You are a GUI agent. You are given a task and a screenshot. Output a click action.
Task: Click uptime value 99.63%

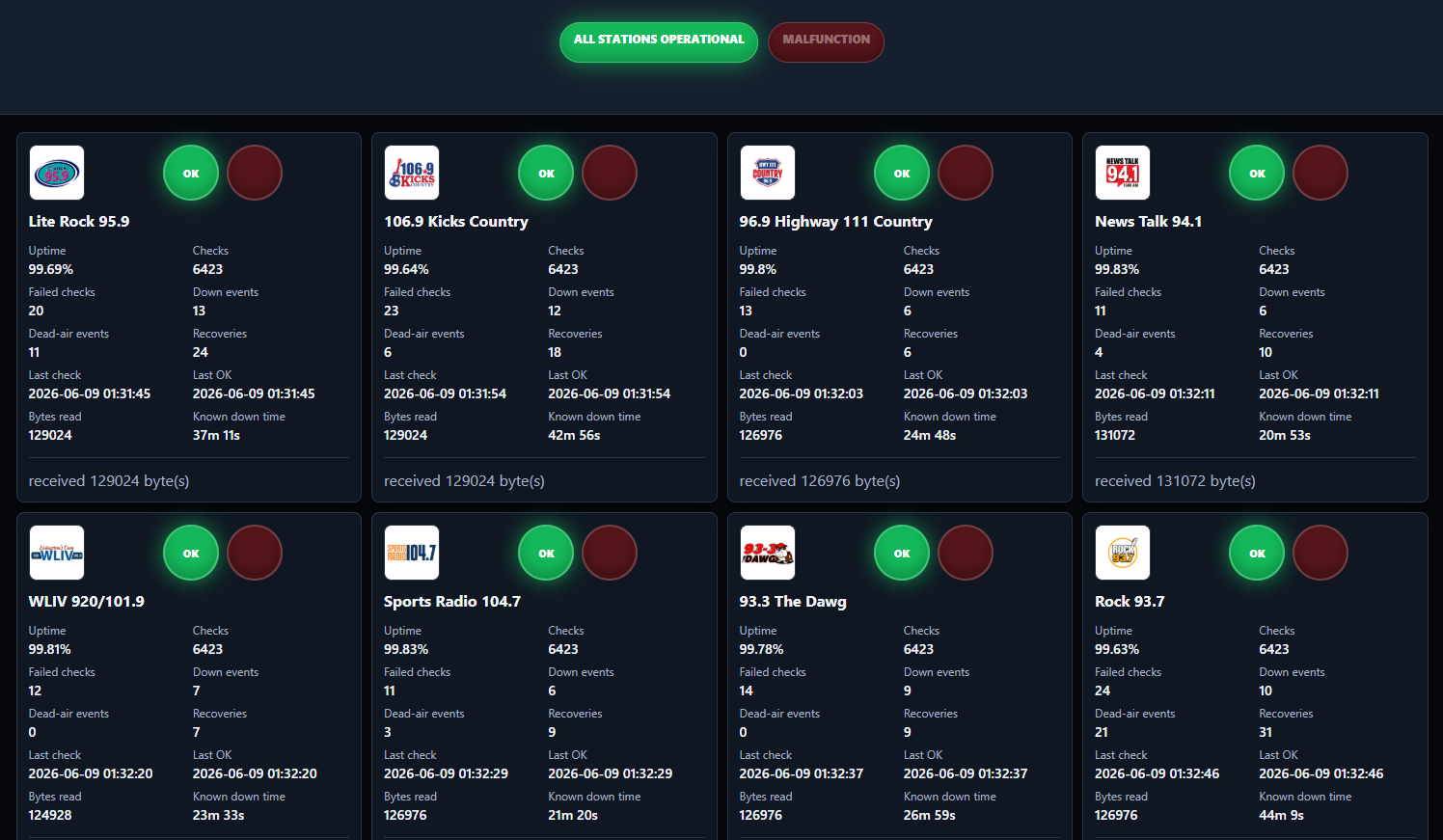(x=1117, y=649)
